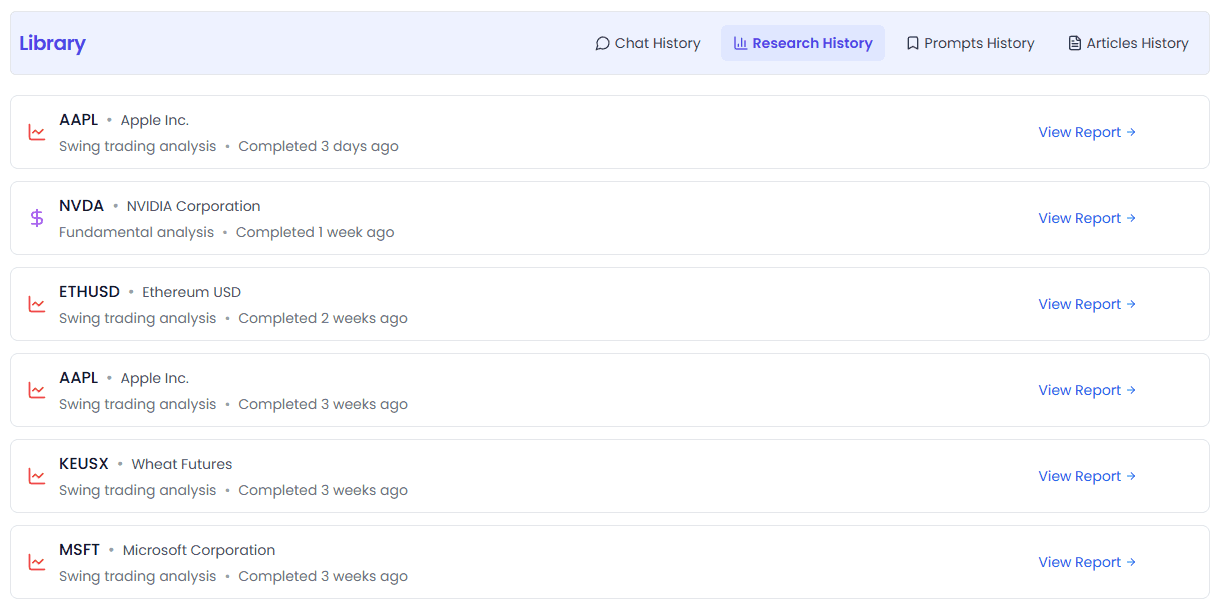Click the chart icon of first AAPL row
The width and height of the screenshot is (1224, 606).
click(x=37, y=132)
